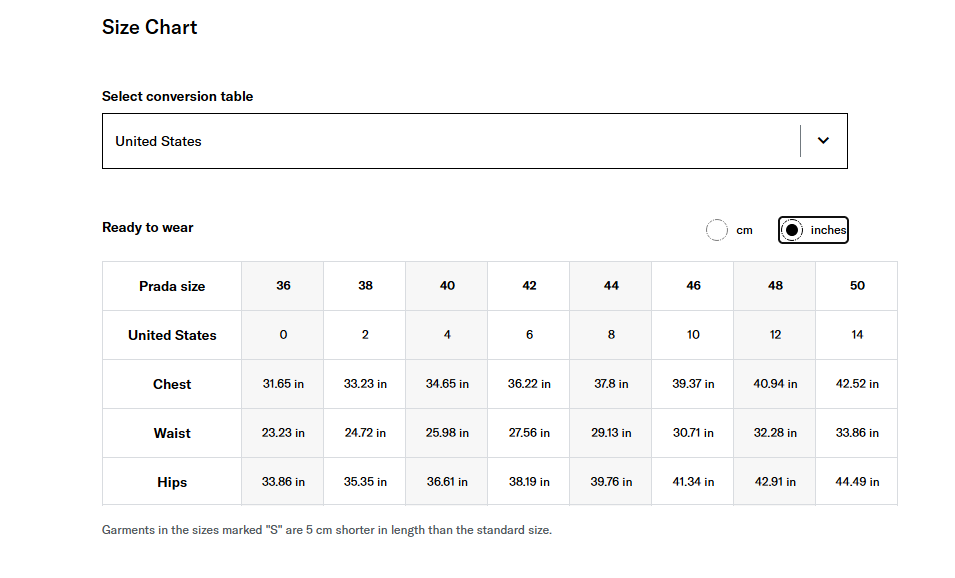Click the Prada size row header
The height and width of the screenshot is (578, 955).
172,286
